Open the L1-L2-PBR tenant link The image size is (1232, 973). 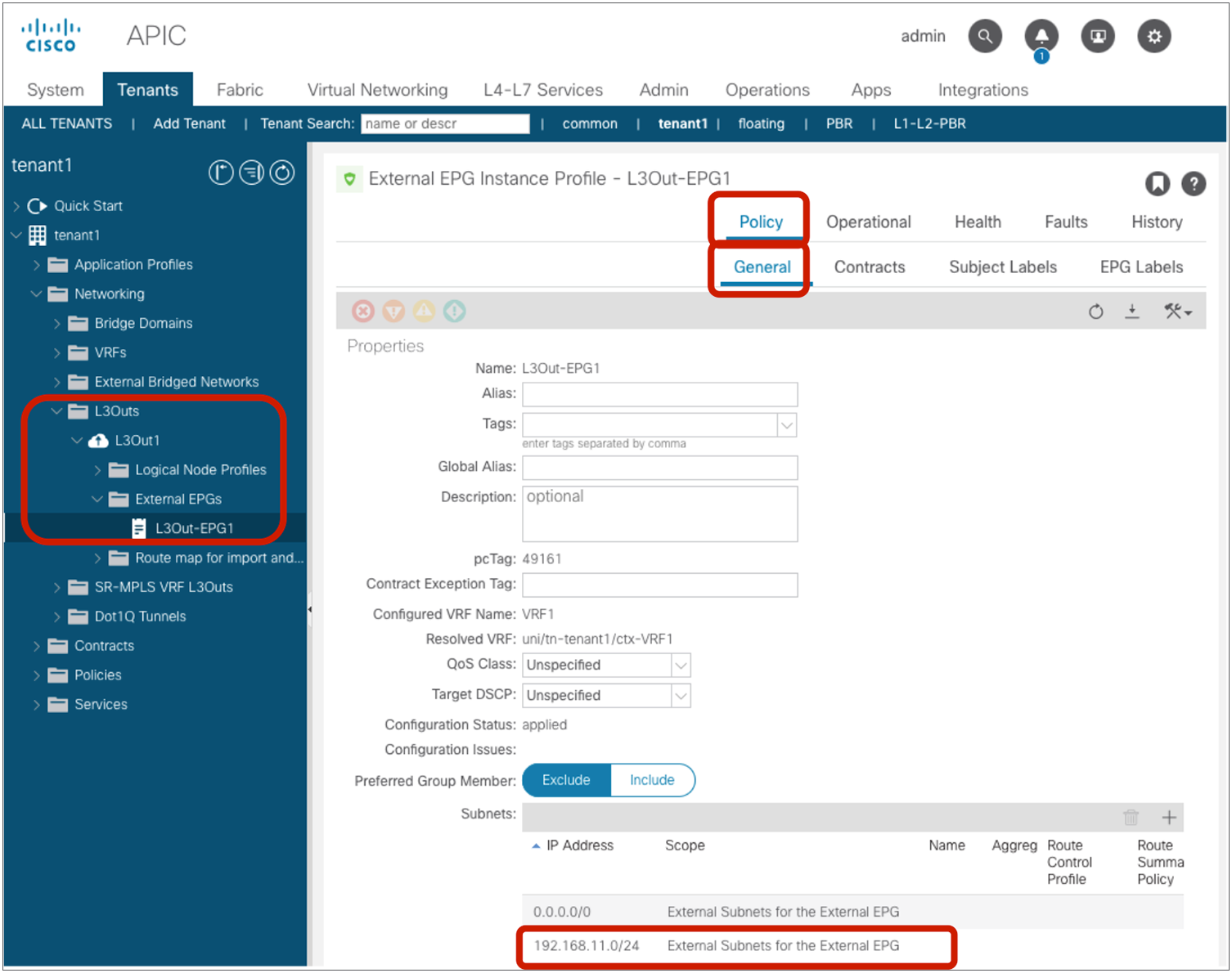tap(929, 123)
